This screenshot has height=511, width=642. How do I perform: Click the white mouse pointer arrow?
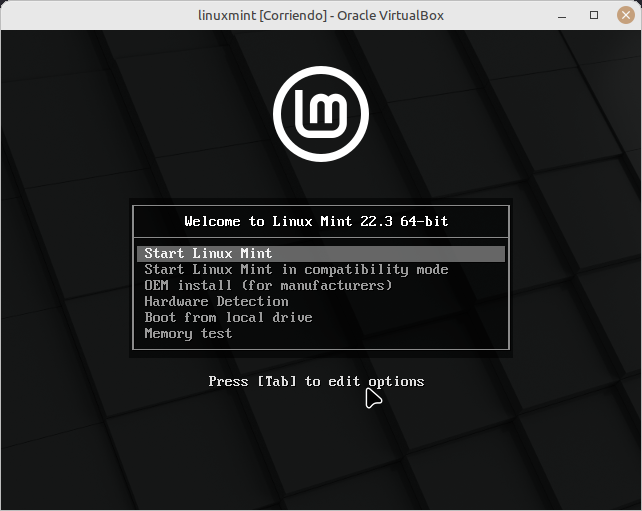(372, 397)
